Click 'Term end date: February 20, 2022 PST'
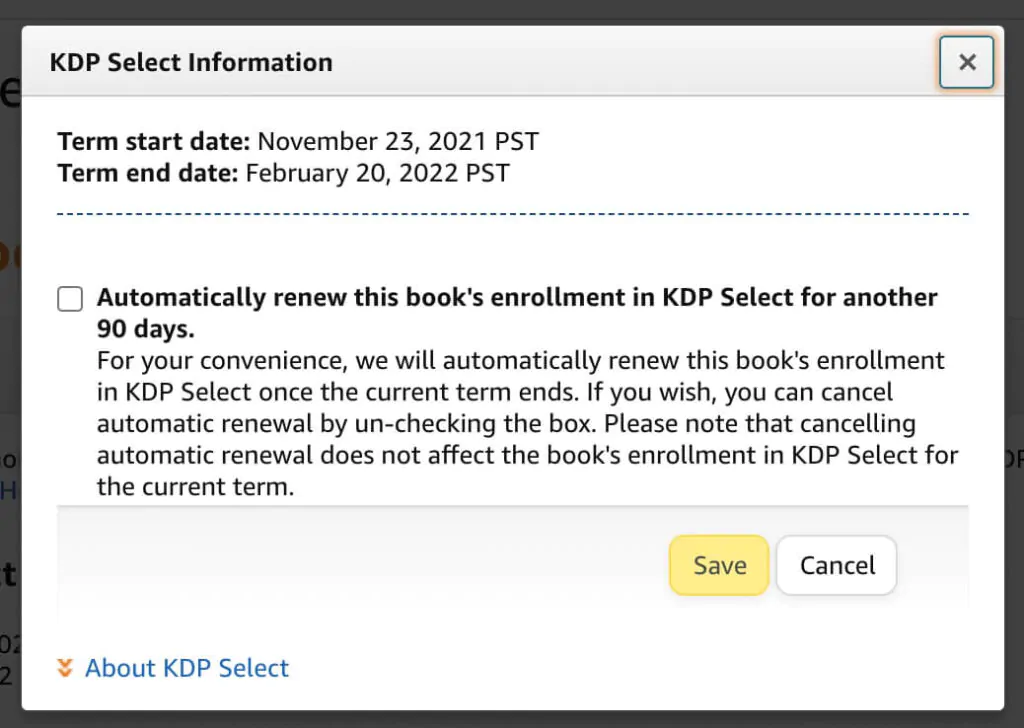This screenshot has width=1024, height=728. click(283, 173)
